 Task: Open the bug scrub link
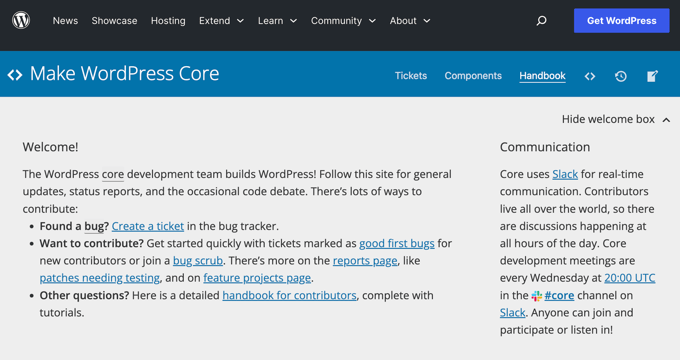coord(198,261)
